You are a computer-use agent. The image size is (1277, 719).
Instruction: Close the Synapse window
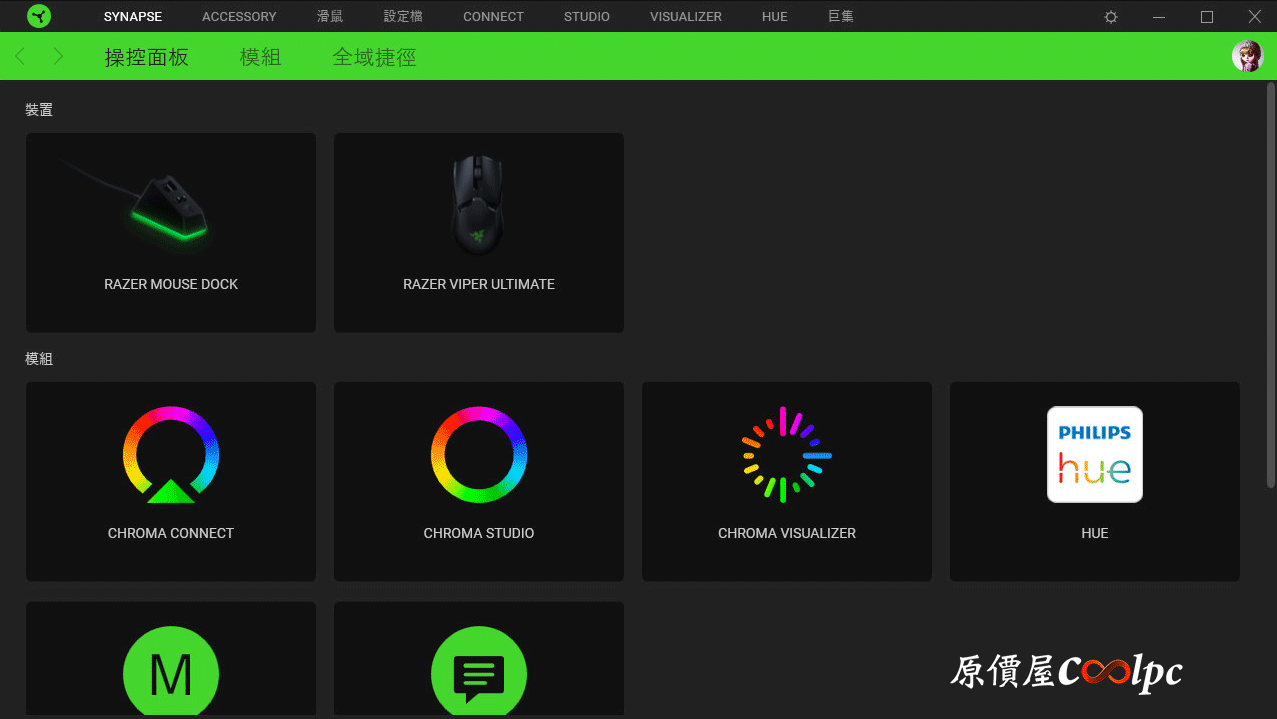tap(1255, 17)
